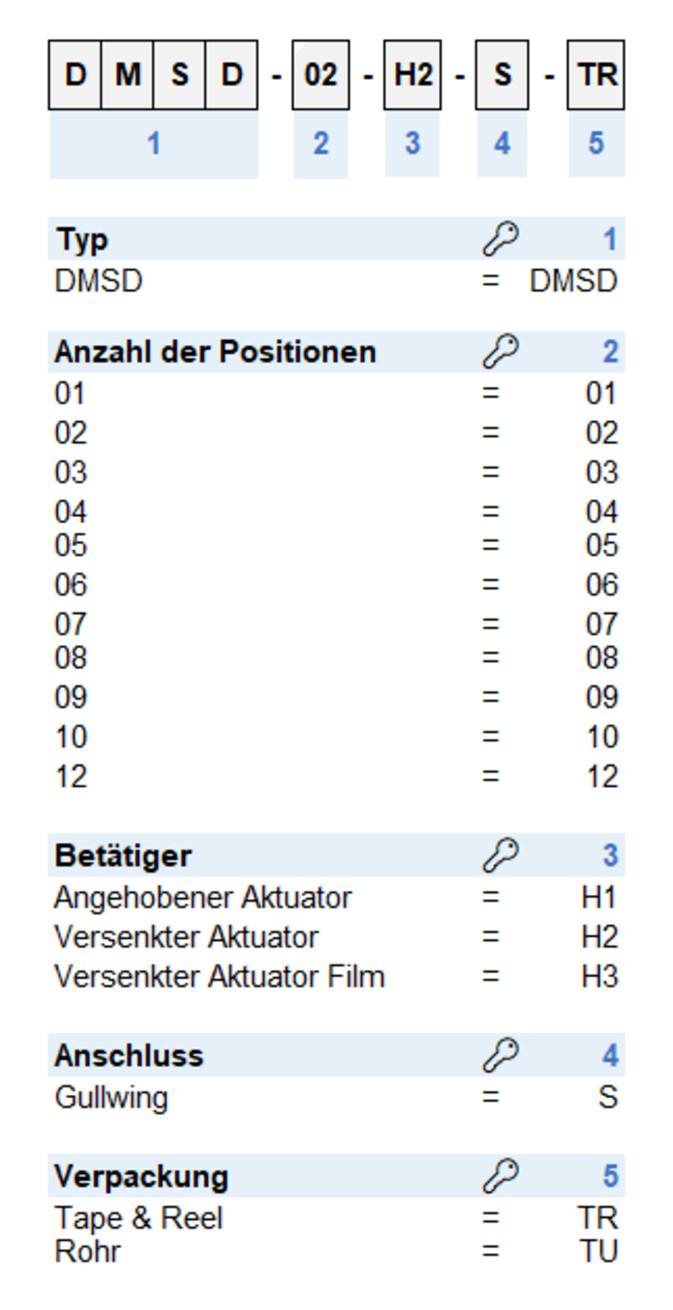Screen dimensions: 673x1310
Task: Click segment number 3 below H2
Action: 412,144
